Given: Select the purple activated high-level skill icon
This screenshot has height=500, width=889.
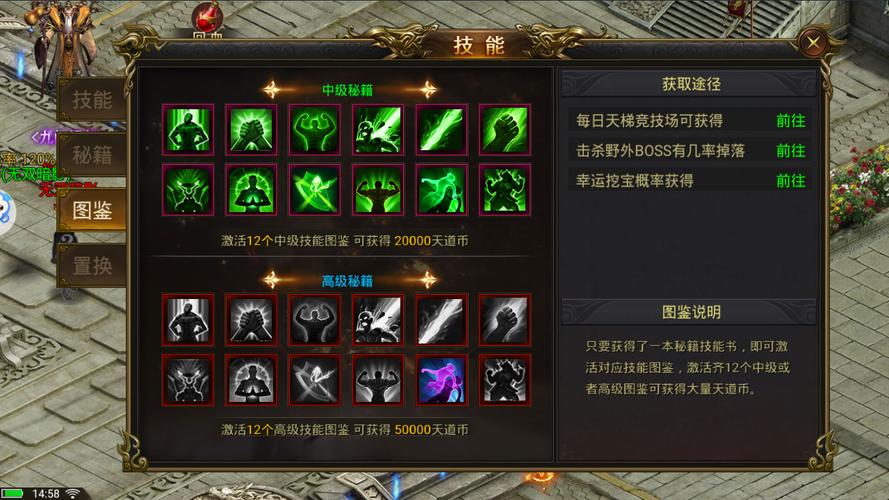Looking at the screenshot, I should pyautogui.click(x=441, y=380).
